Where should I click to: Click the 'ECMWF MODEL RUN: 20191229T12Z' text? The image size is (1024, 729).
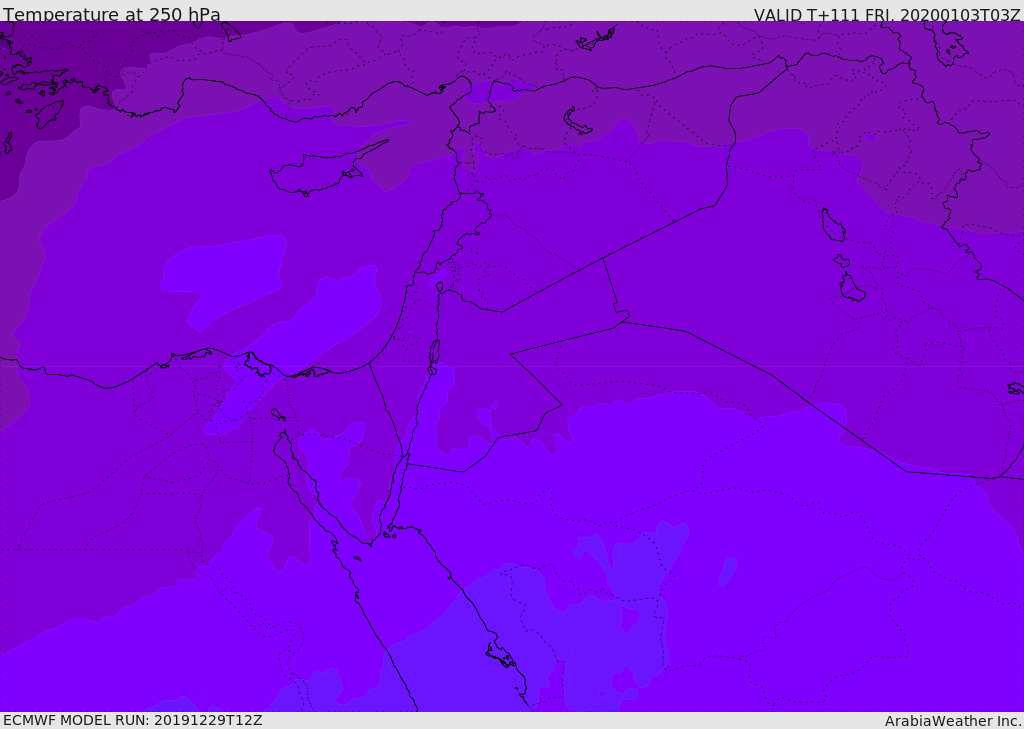pyautogui.click(x=133, y=720)
